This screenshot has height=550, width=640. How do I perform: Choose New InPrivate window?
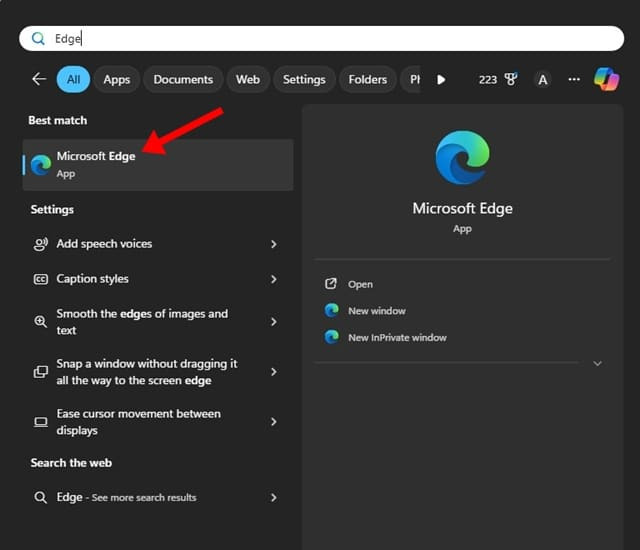point(397,338)
